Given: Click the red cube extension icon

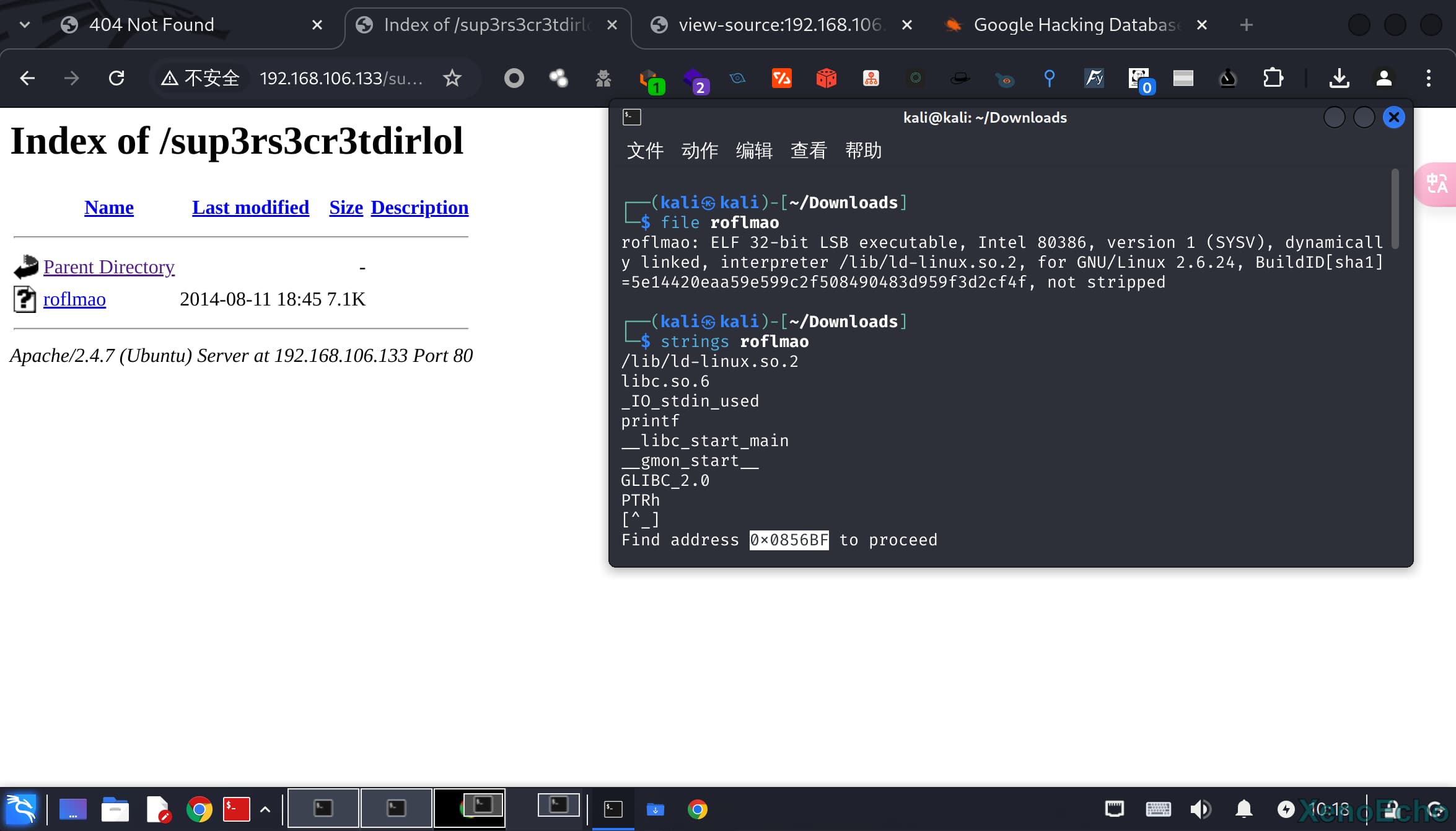Looking at the screenshot, I should point(826,78).
